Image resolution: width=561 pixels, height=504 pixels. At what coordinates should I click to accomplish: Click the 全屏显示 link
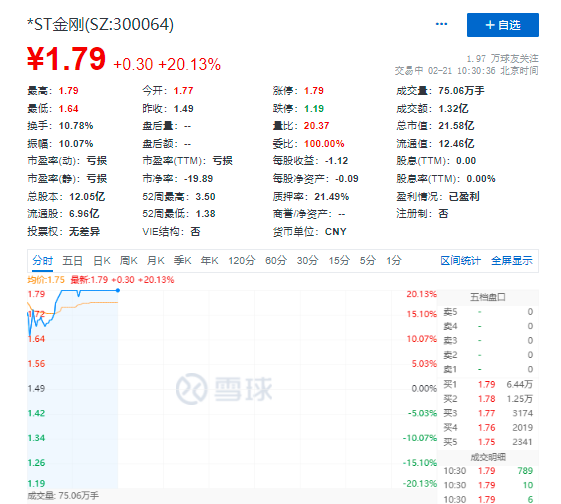pyautogui.click(x=512, y=261)
